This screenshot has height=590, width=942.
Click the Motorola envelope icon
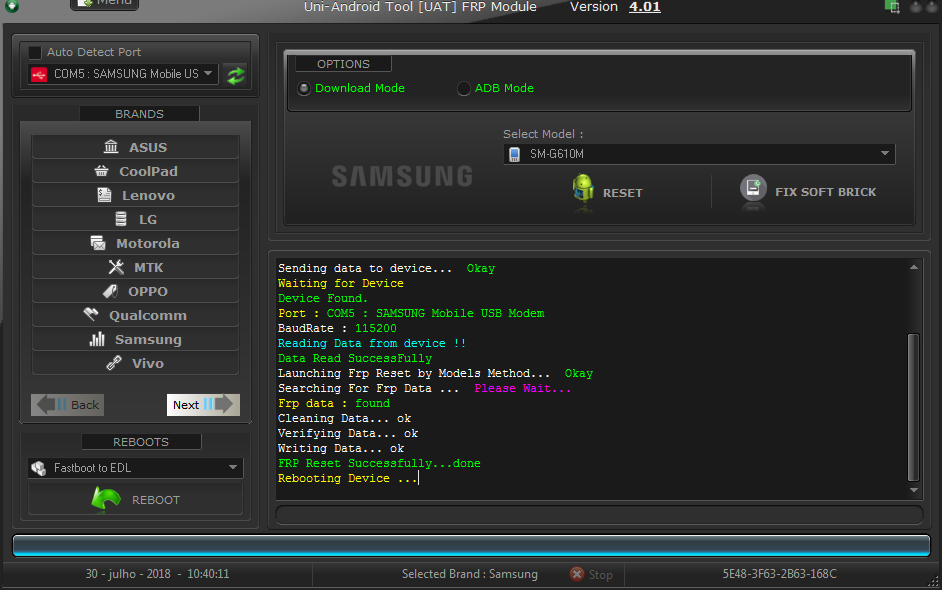(98, 243)
